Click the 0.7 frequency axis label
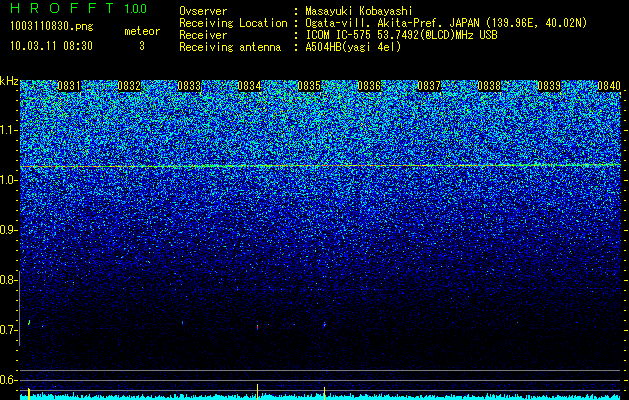 coord(7,330)
